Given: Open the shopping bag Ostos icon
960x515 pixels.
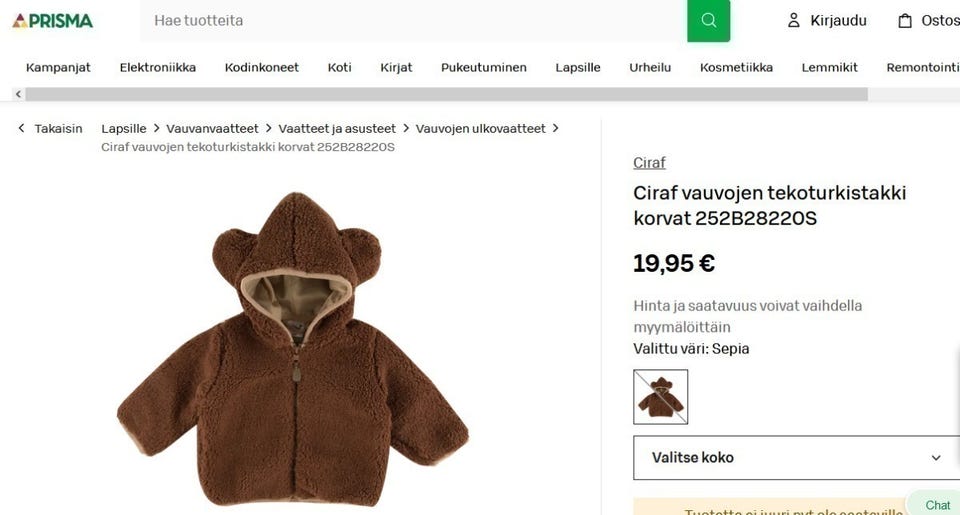Looking at the screenshot, I should [905, 21].
